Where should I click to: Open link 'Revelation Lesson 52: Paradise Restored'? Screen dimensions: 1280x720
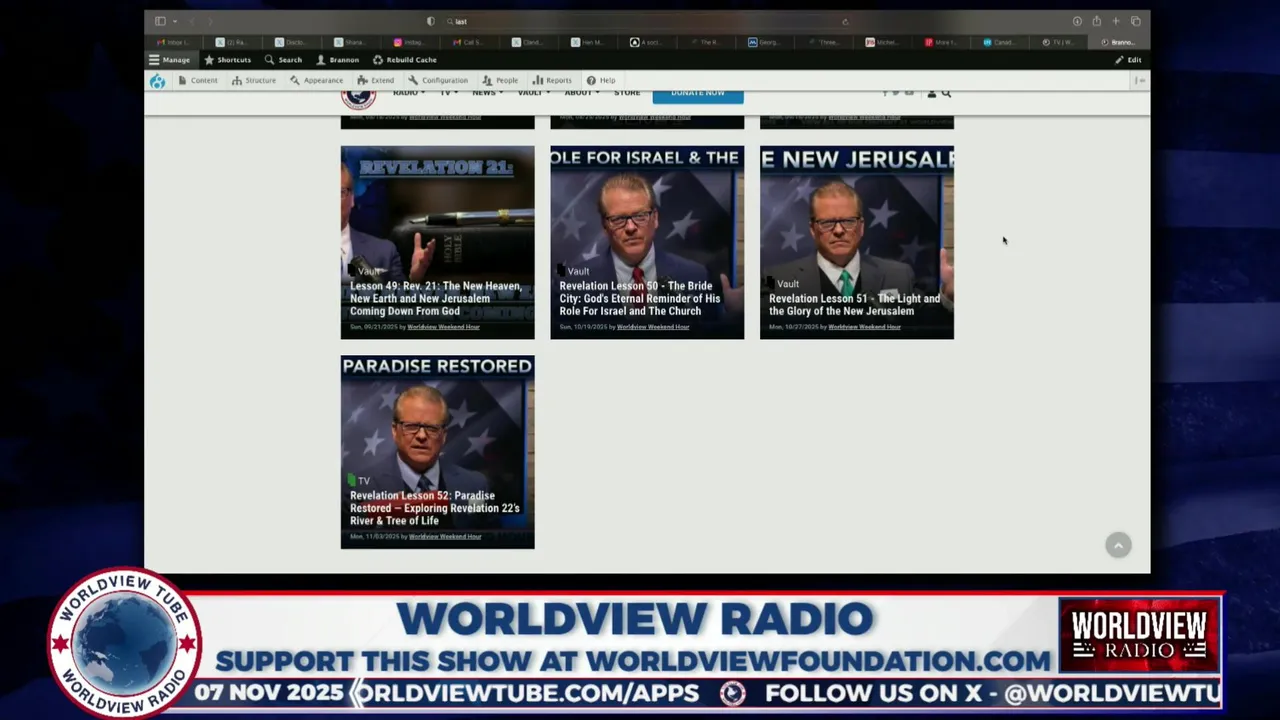click(x=434, y=508)
